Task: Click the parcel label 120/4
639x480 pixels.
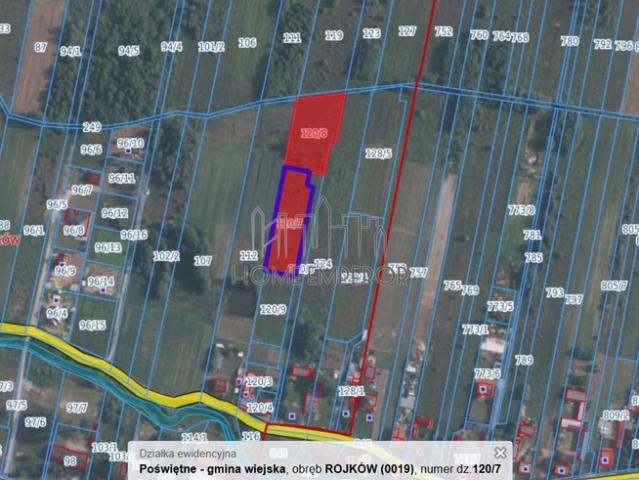Action: tap(260, 407)
